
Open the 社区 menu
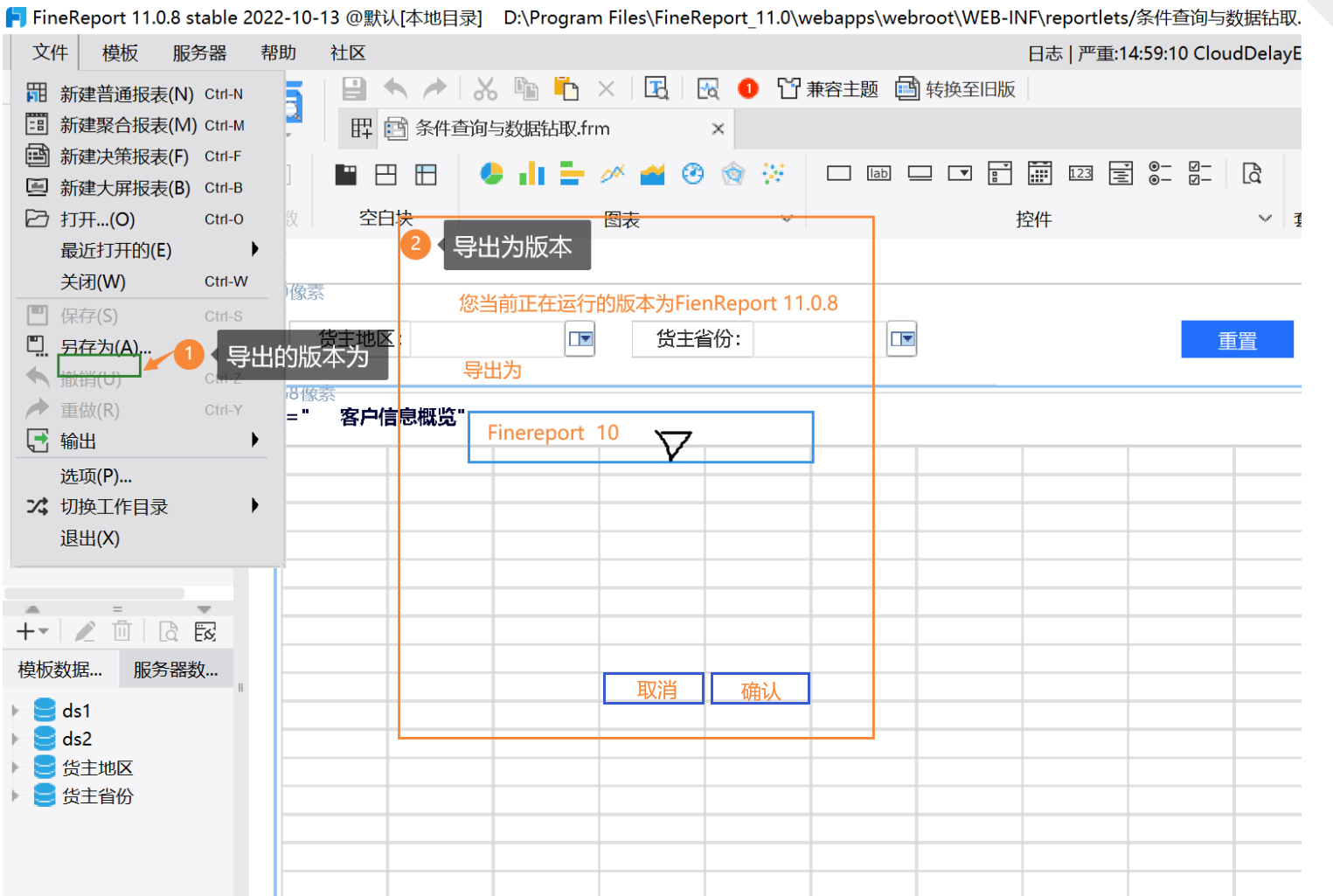click(348, 52)
